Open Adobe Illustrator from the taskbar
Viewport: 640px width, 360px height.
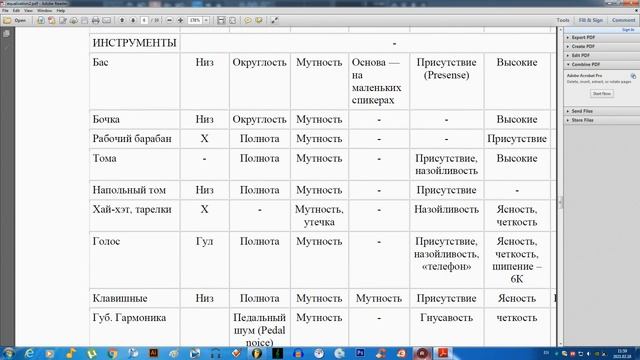pyautogui.click(x=153, y=353)
